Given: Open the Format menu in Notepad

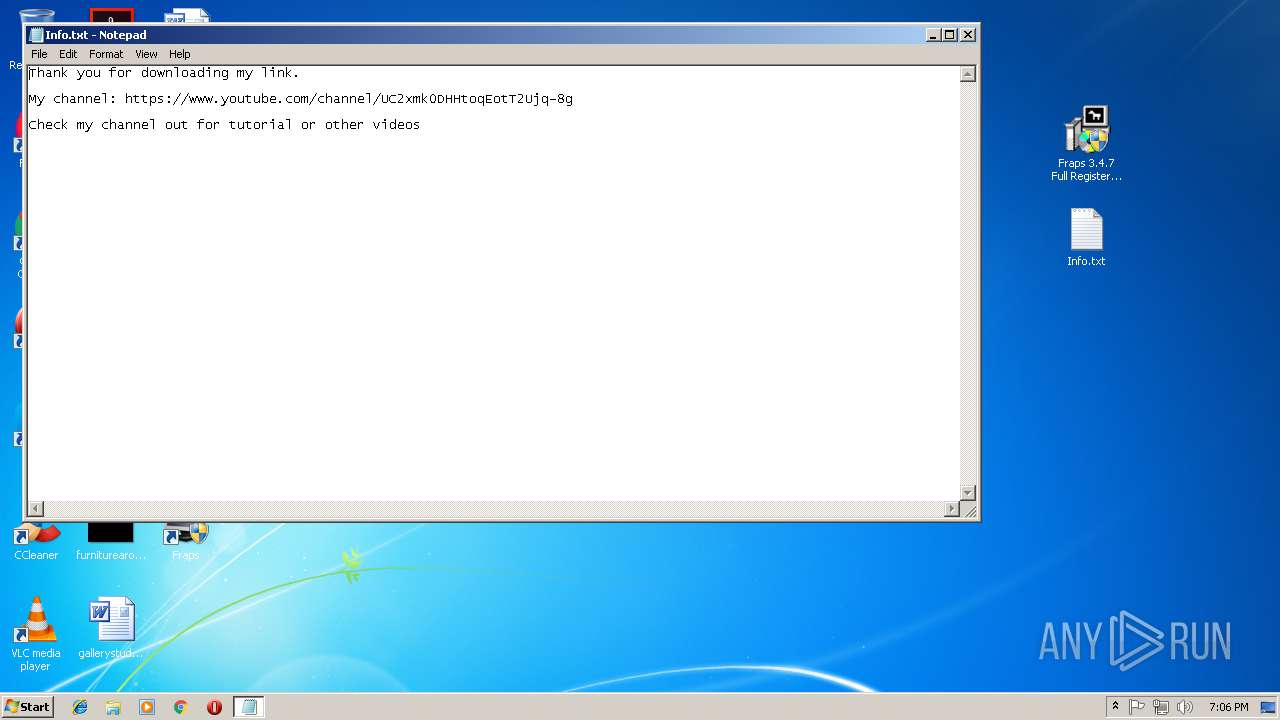Looking at the screenshot, I should (x=106, y=54).
